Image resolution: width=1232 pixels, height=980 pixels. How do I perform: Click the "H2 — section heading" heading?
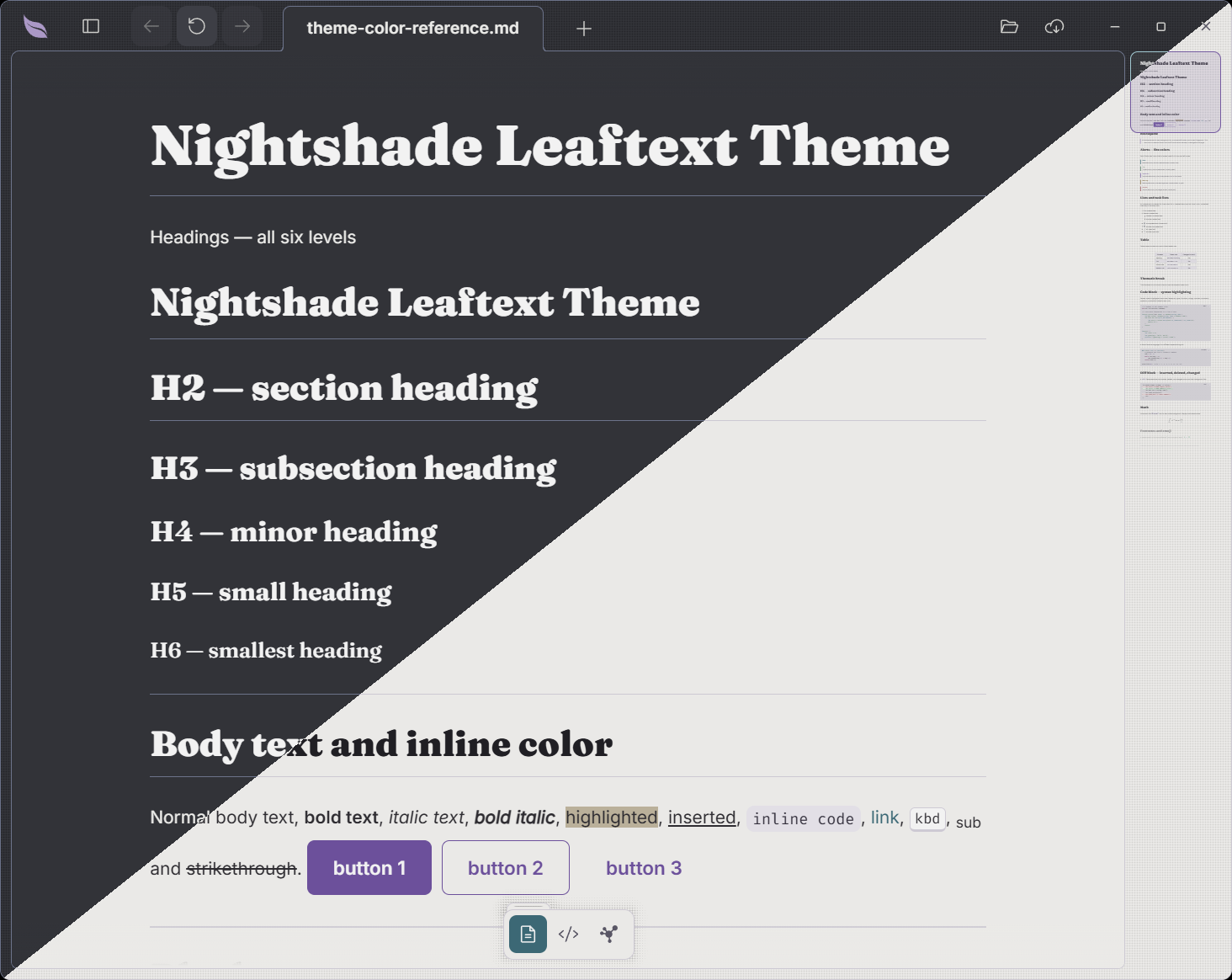point(344,388)
